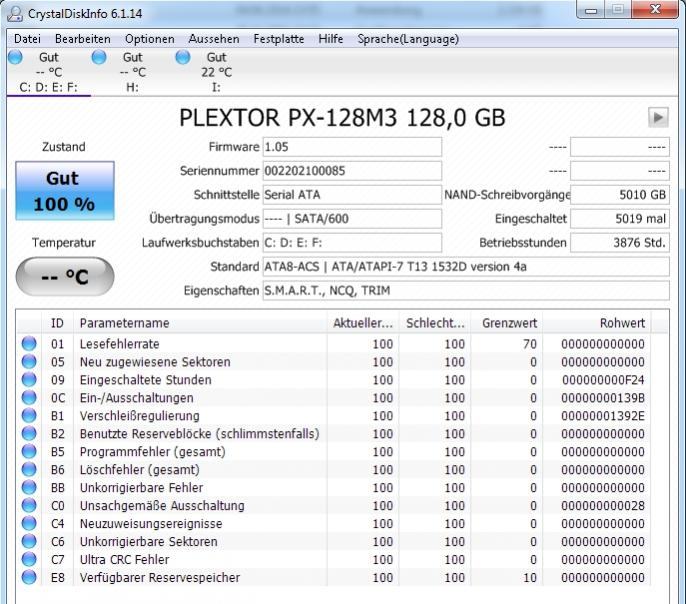Click status orb for Verschleißregulierung row
Image resolution: width=686 pixels, height=604 pixels.
point(29,415)
